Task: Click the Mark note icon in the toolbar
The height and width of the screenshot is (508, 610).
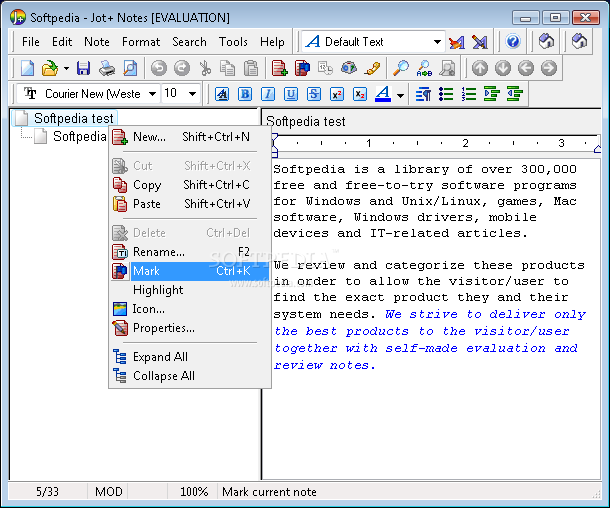Action: tap(302, 68)
